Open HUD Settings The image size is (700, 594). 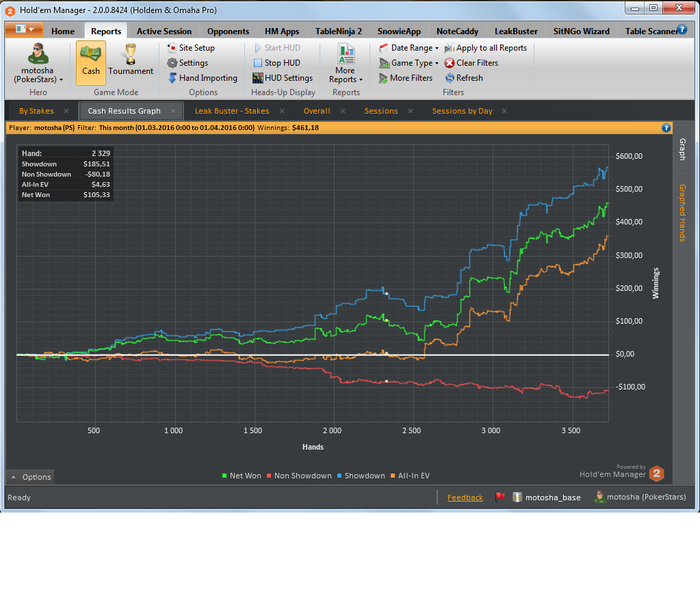(x=283, y=78)
